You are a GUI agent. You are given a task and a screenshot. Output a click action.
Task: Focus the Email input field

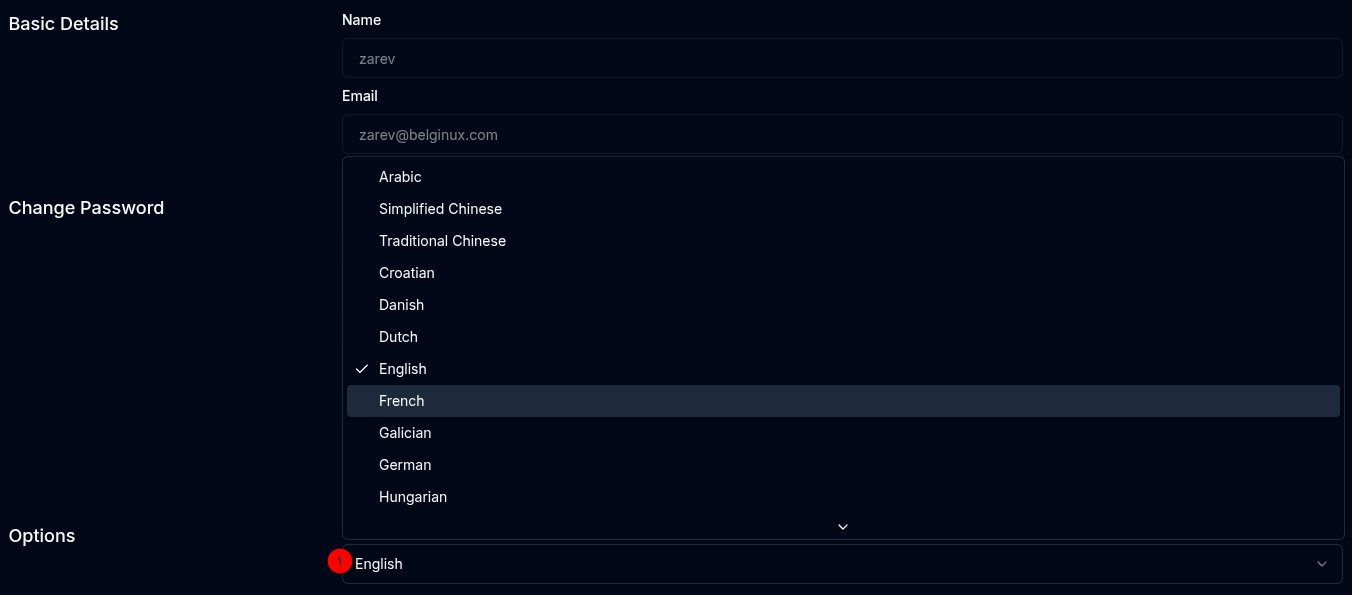tap(842, 134)
